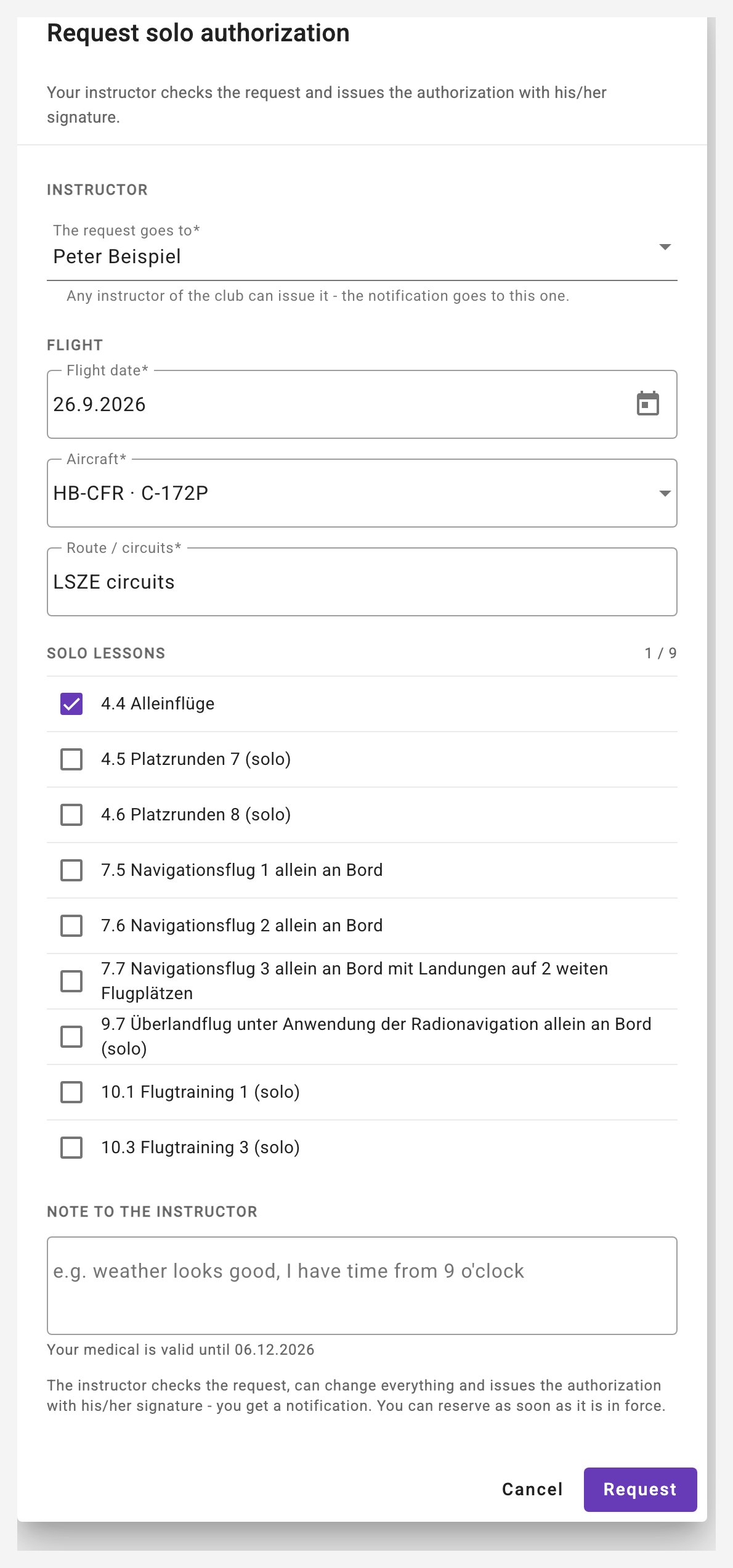
Task: Click the 'SOLO LESSONS' section label
Action: [106, 653]
